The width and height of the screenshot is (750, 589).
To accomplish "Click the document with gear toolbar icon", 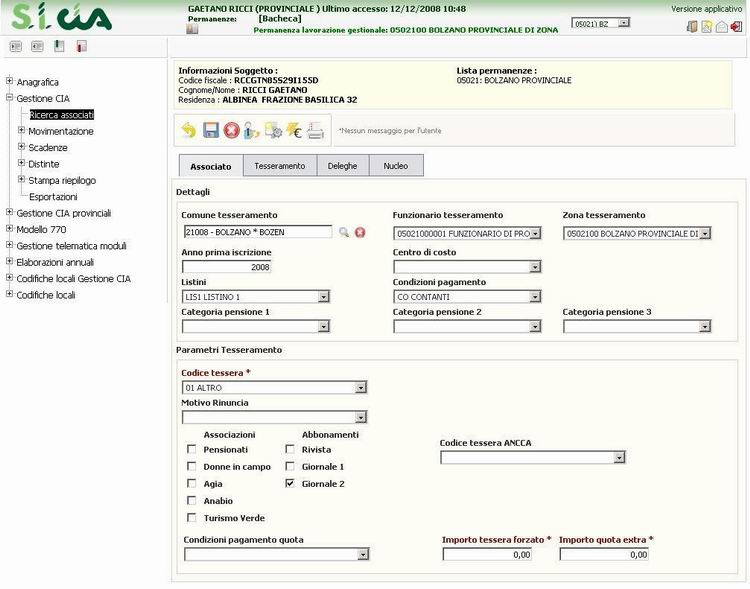I will (273, 130).
